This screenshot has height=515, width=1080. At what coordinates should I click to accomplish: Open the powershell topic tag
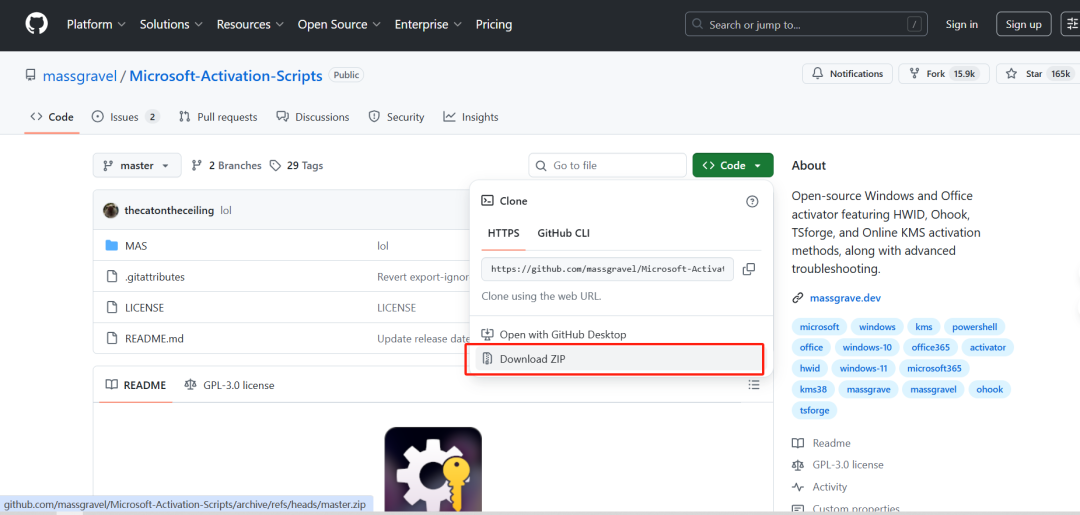coord(974,326)
